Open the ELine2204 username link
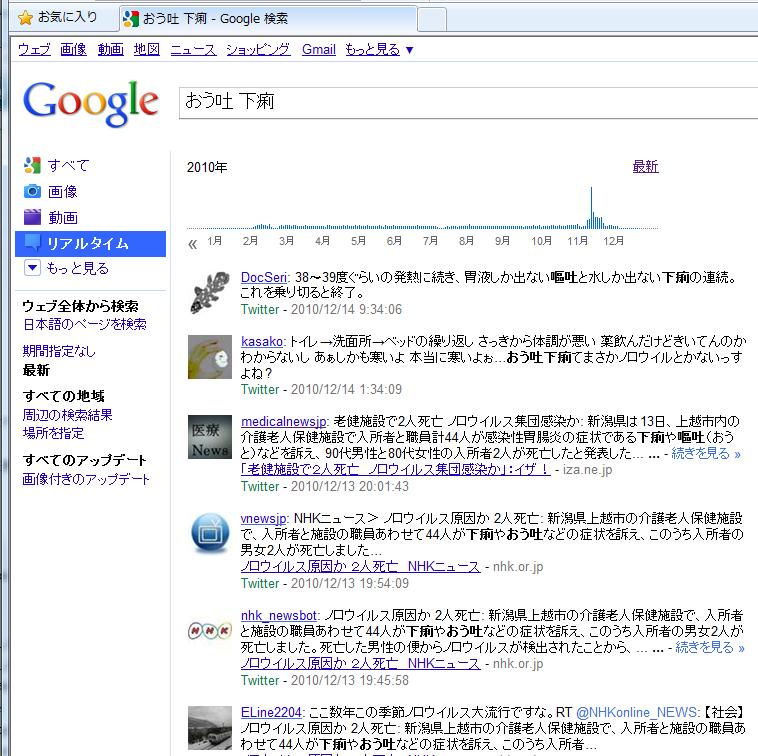 click(271, 712)
